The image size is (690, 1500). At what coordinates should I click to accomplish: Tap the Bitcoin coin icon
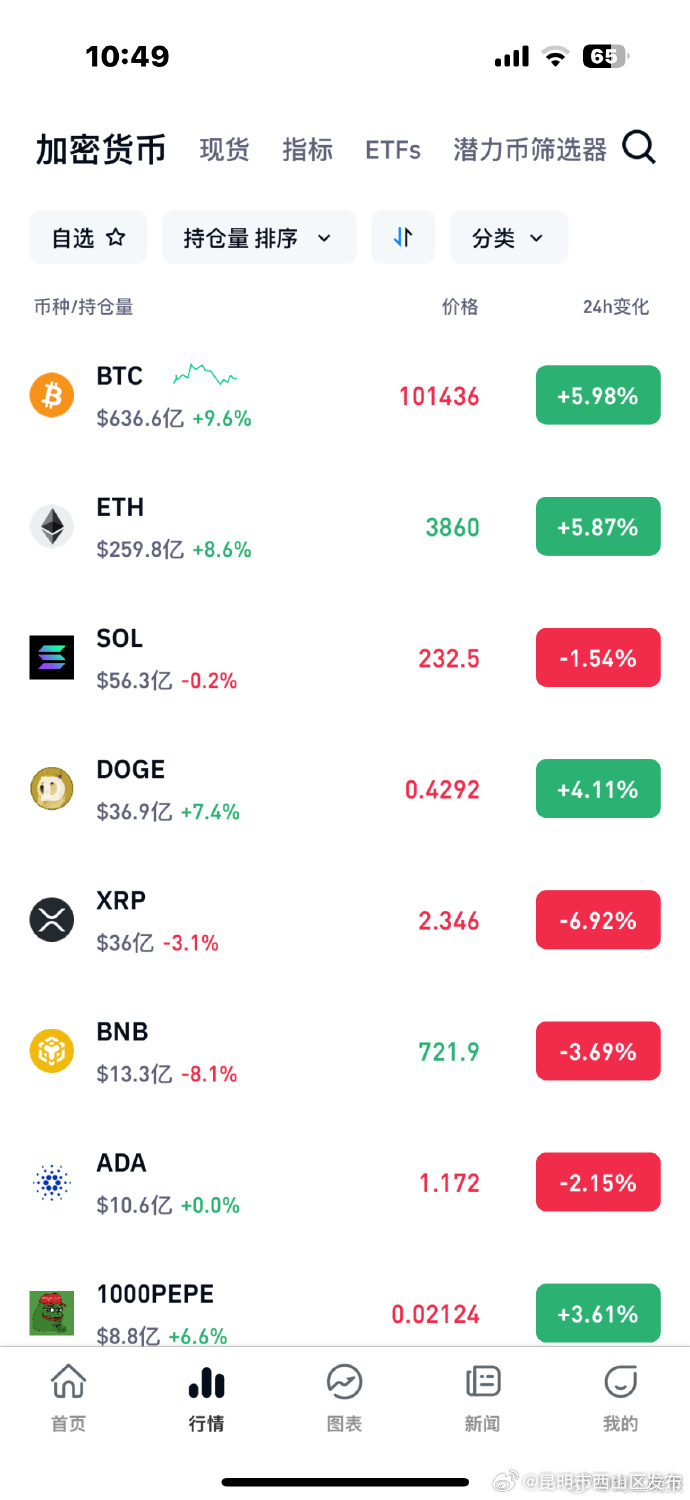(52, 395)
